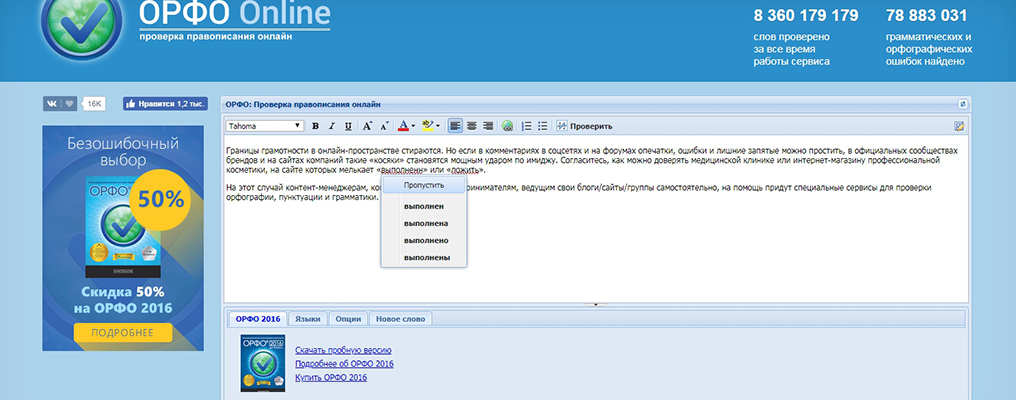The height and width of the screenshot is (400, 1016).
Task: Click the Скачать пробную версию link
Action: tap(343, 351)
